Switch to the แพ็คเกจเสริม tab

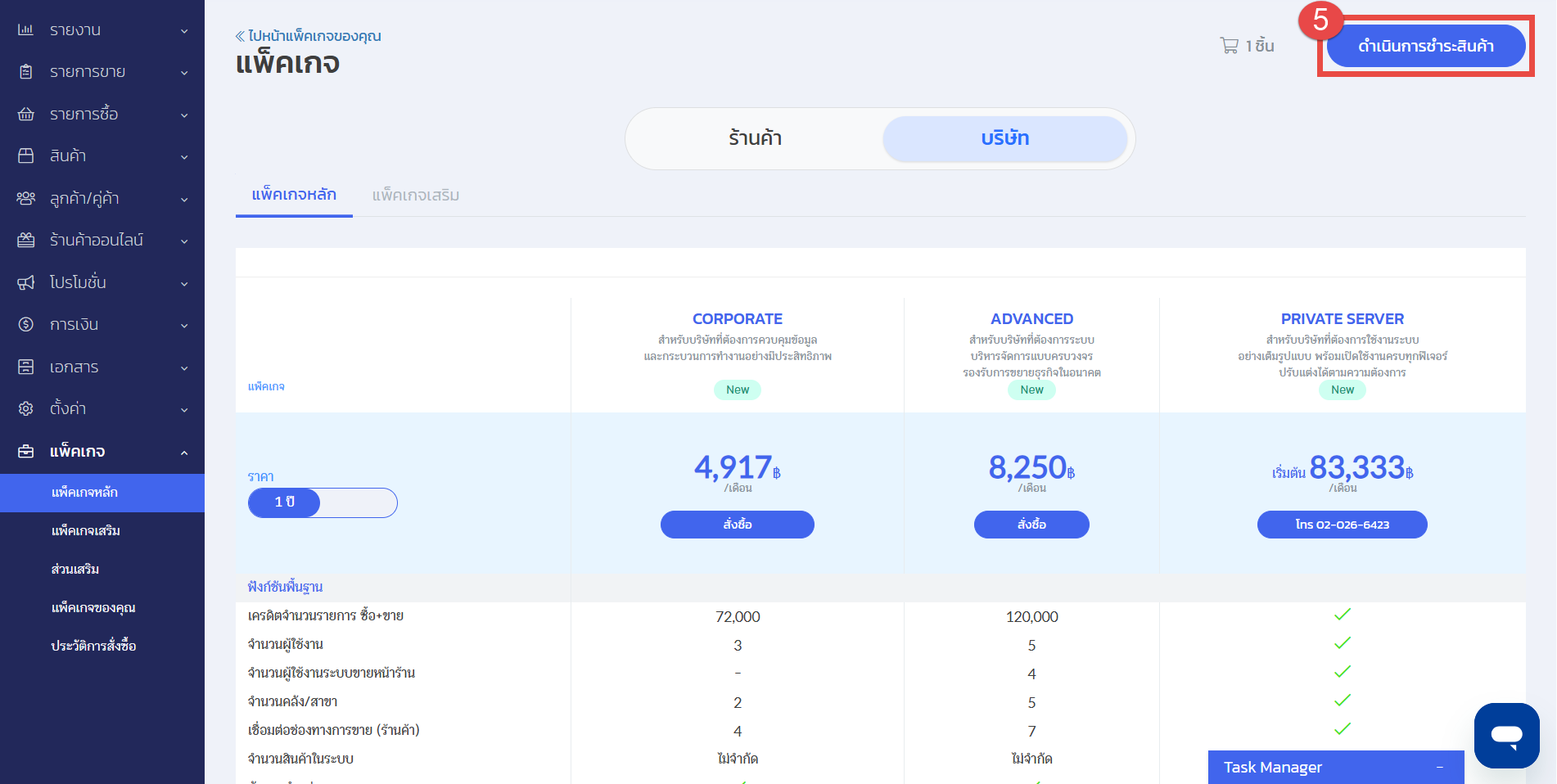(x=415, y=196)
